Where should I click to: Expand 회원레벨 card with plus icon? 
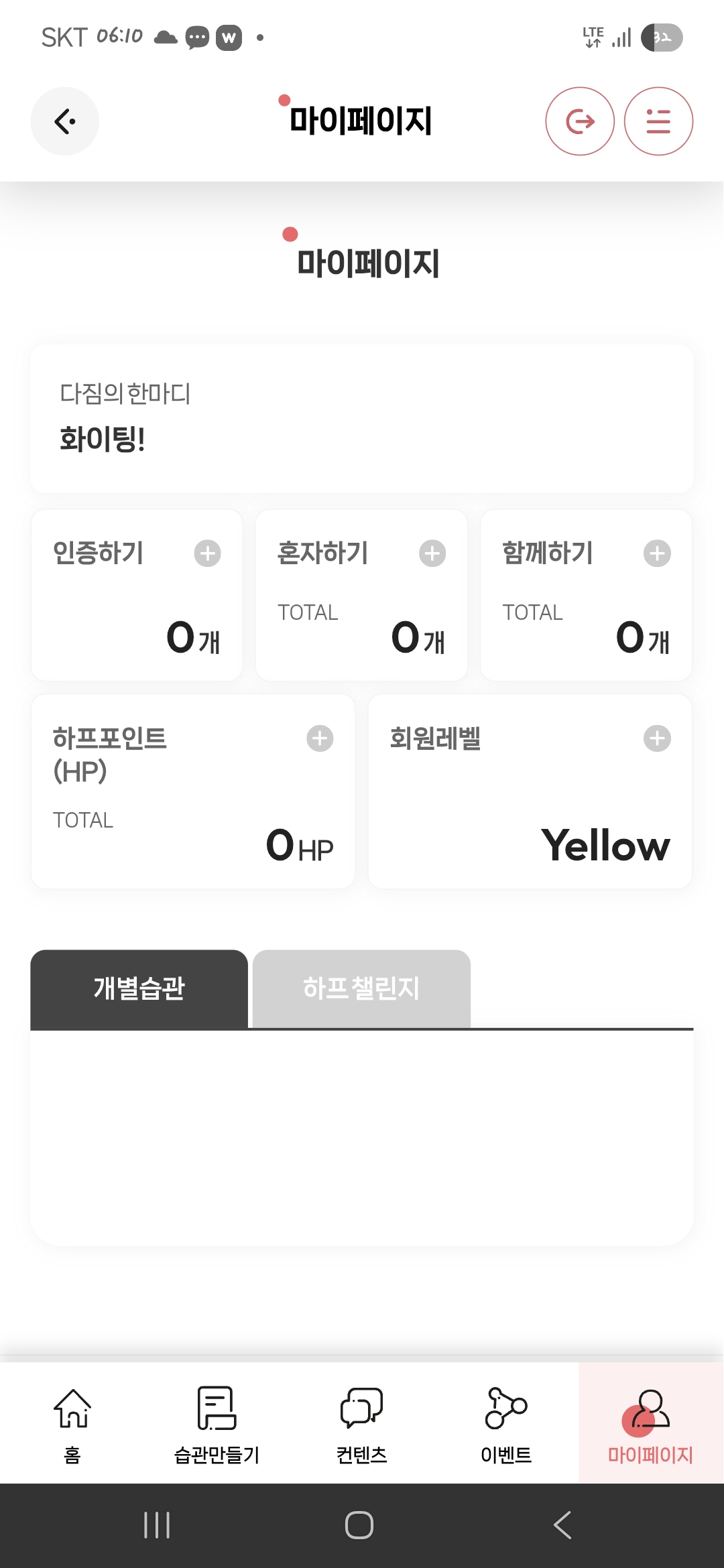tap(657, 738)
